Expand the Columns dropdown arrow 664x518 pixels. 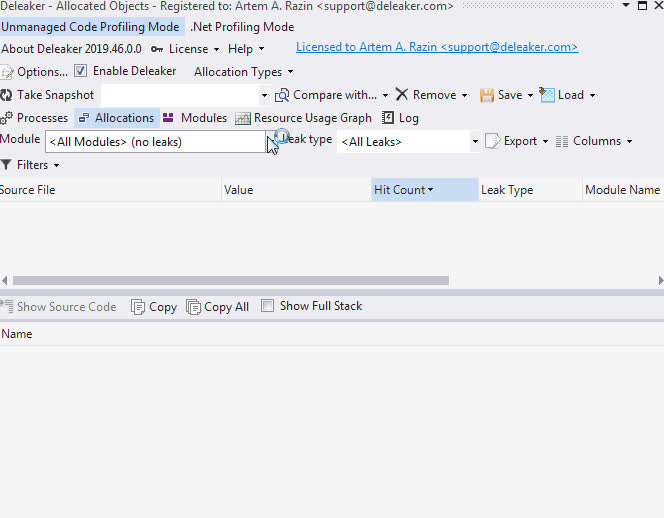[629, 141]
